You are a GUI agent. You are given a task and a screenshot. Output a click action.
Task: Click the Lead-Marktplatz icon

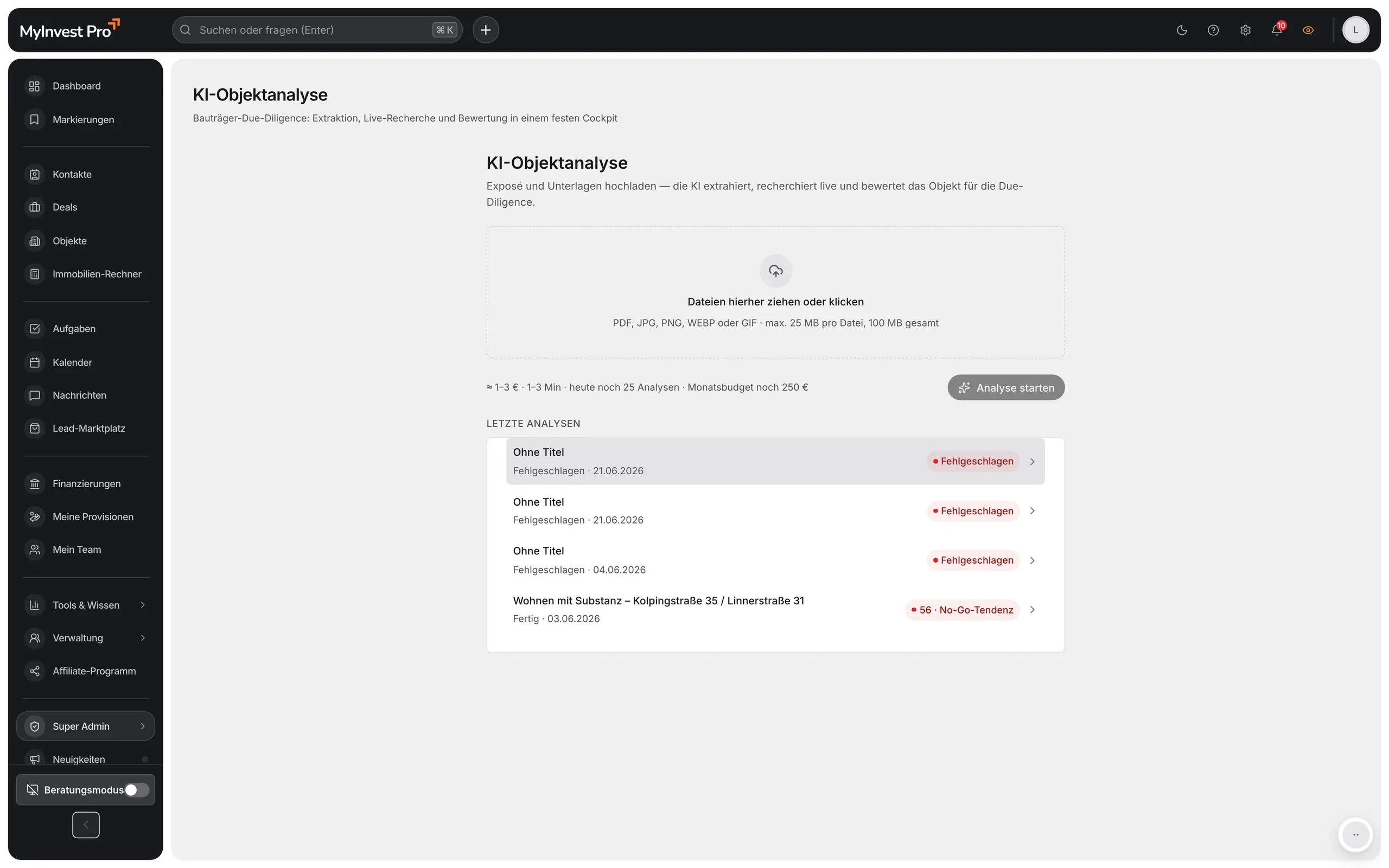[34, 428]
